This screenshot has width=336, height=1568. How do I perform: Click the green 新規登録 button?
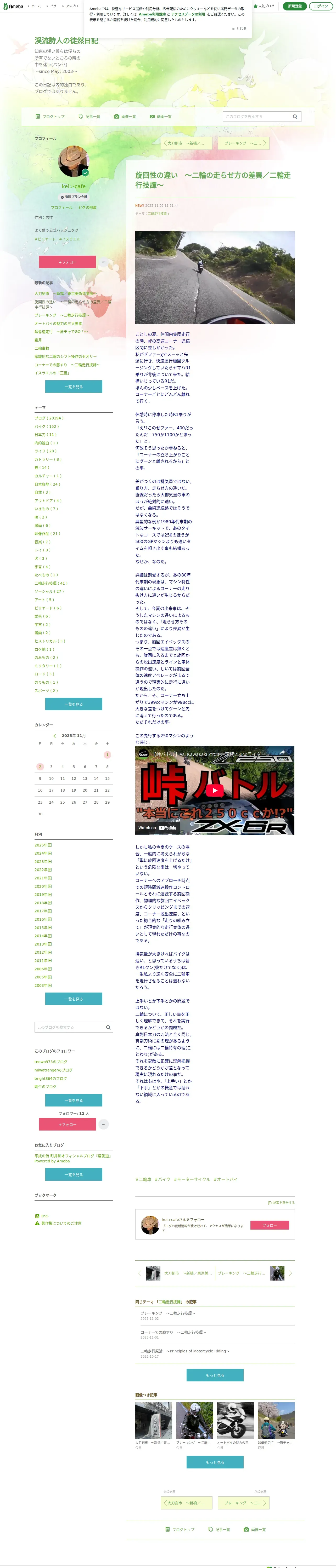[x=295, y=6]
